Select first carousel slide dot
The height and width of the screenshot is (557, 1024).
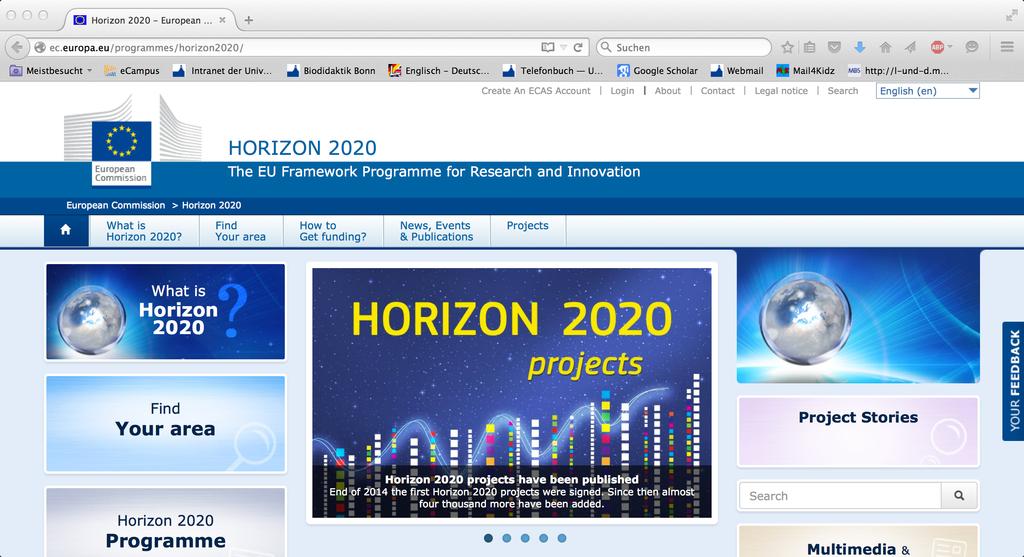coord(488,538)
